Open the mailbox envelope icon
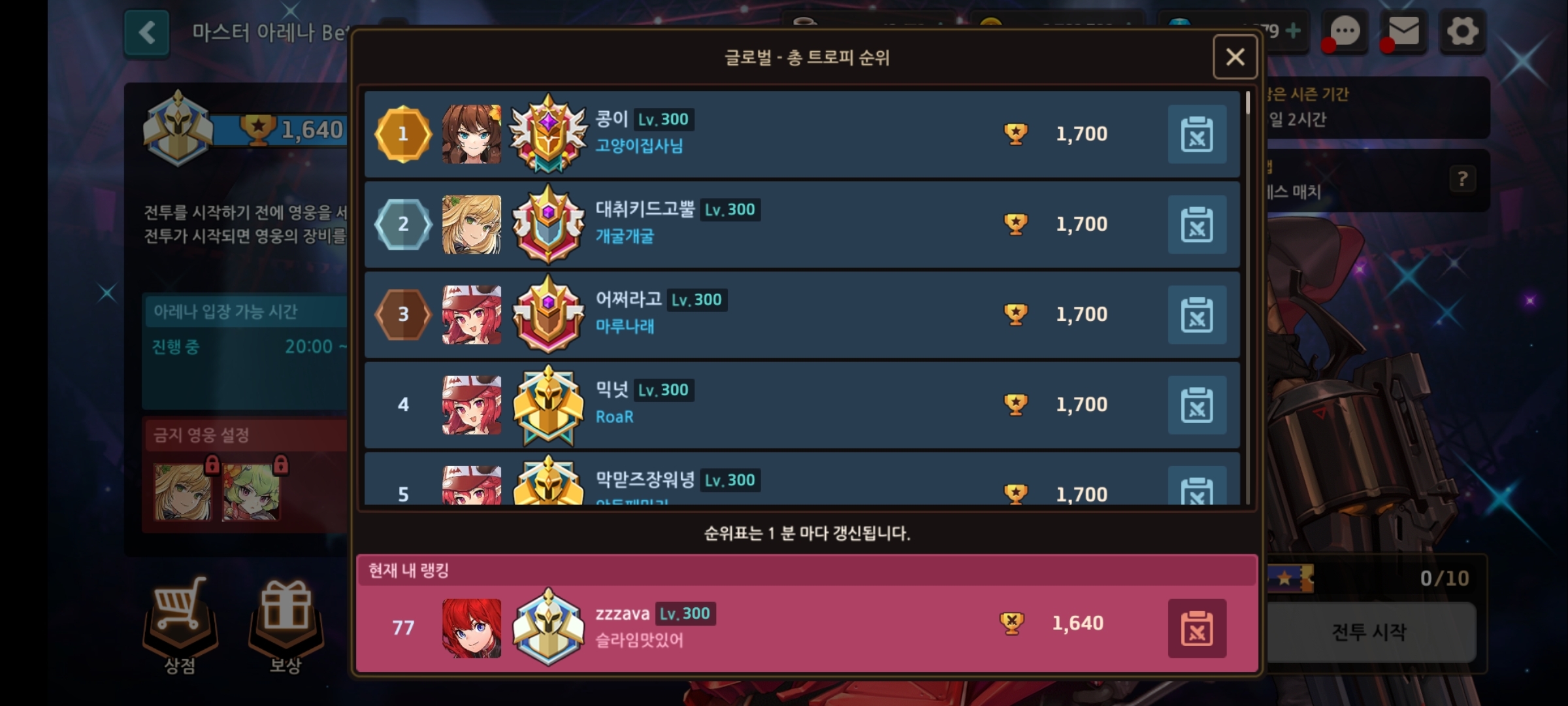Viewport: 1568px width, 706px height. pos(1403,31)
